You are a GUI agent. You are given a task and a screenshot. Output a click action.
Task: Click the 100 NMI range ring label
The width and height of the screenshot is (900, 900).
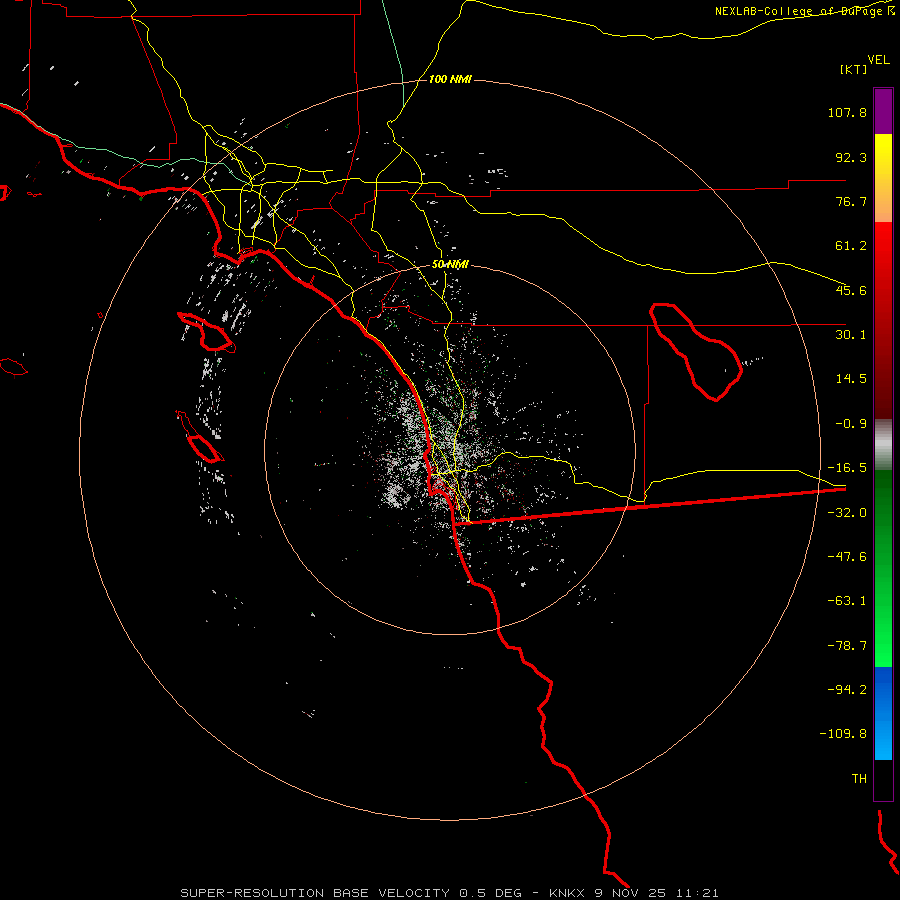pos(450,79)
